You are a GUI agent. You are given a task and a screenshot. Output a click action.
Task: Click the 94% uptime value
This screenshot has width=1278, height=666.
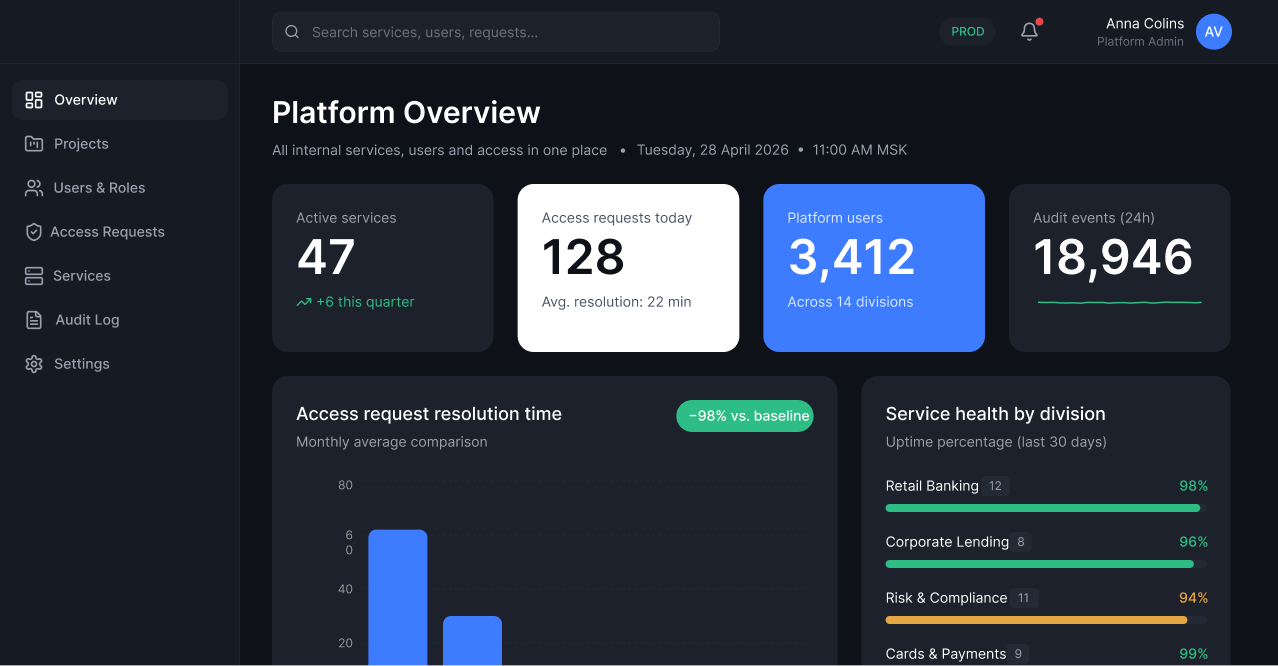coord(1193,598)
